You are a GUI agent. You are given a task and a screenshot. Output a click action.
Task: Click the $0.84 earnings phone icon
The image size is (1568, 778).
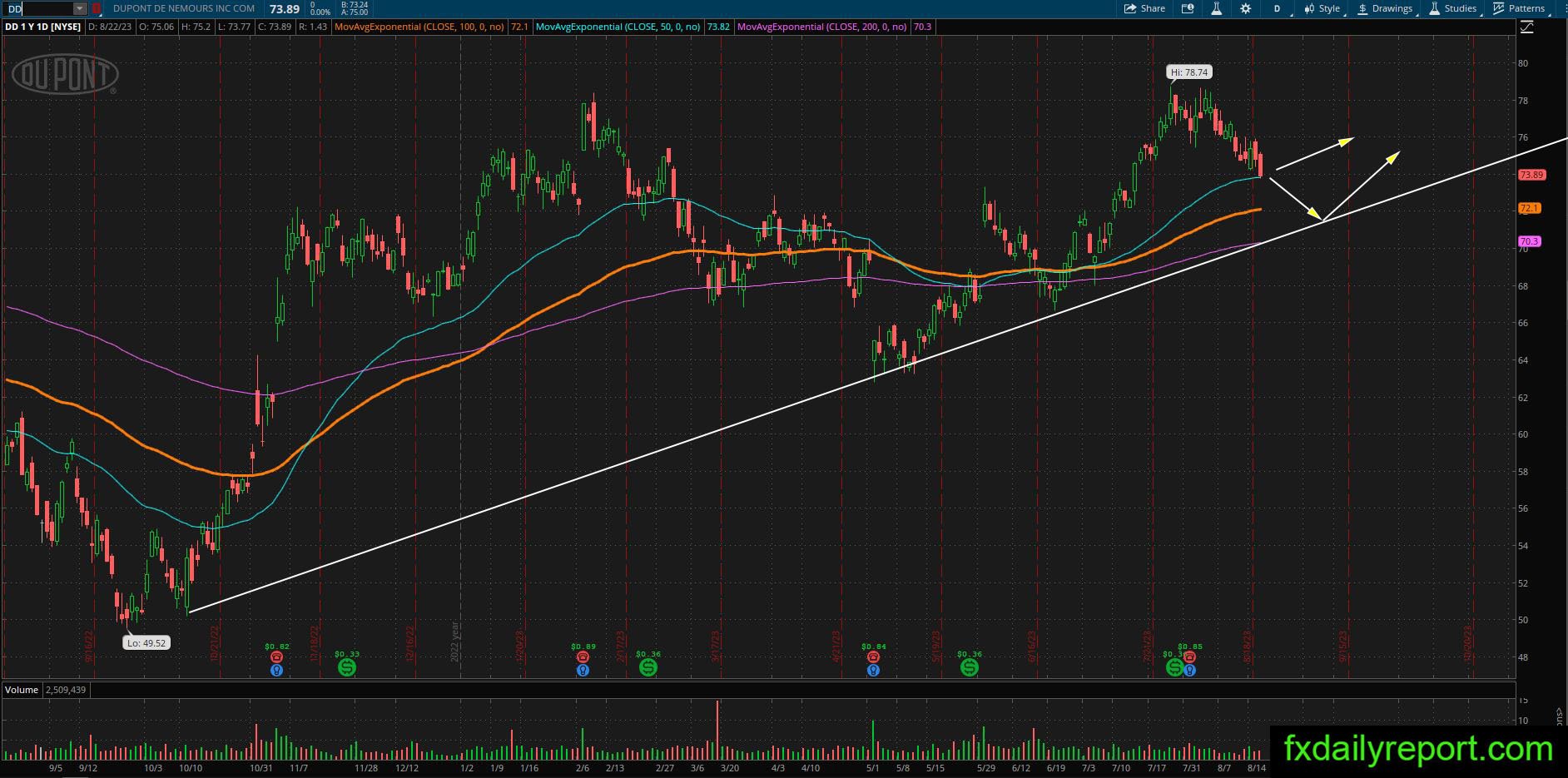coord(873,657)
